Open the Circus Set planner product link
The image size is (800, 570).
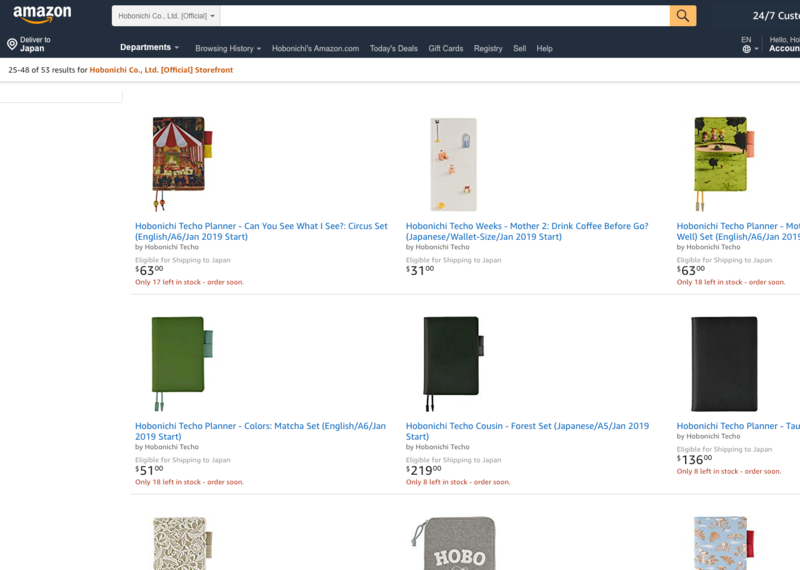coord(261,231)
